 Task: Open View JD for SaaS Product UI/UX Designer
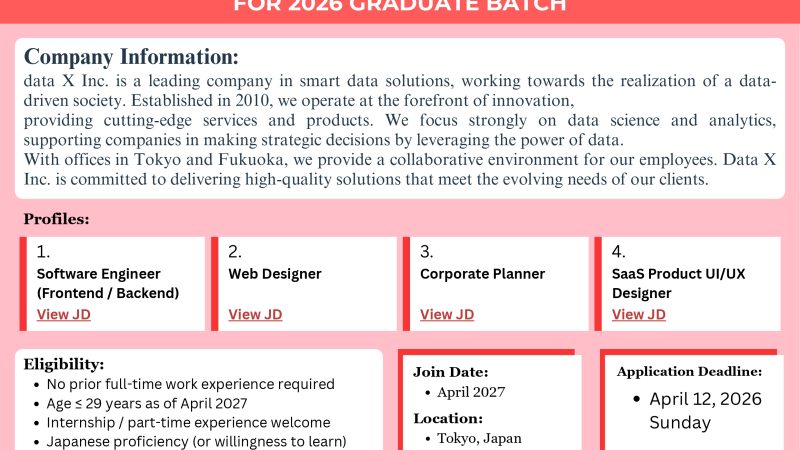pyautogui.click(x=639, y=314)
